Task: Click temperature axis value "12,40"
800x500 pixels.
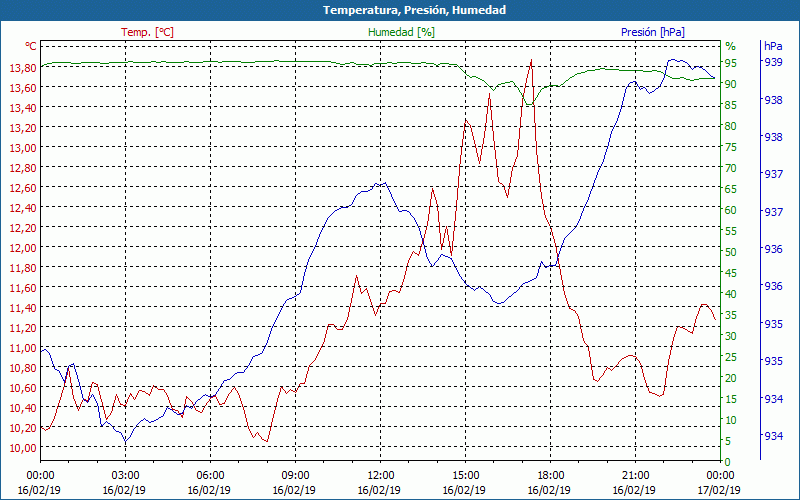Action: tap(22, 208)
